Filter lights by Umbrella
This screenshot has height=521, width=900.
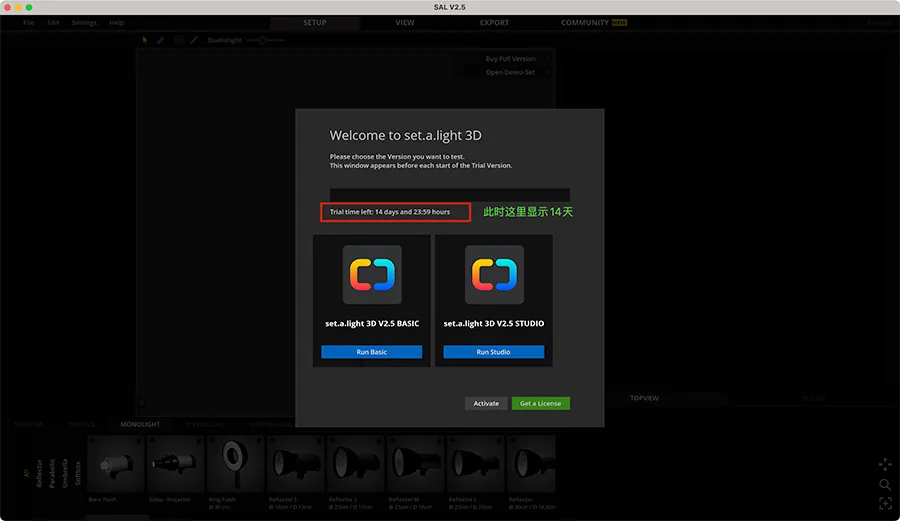pos(65,473)
